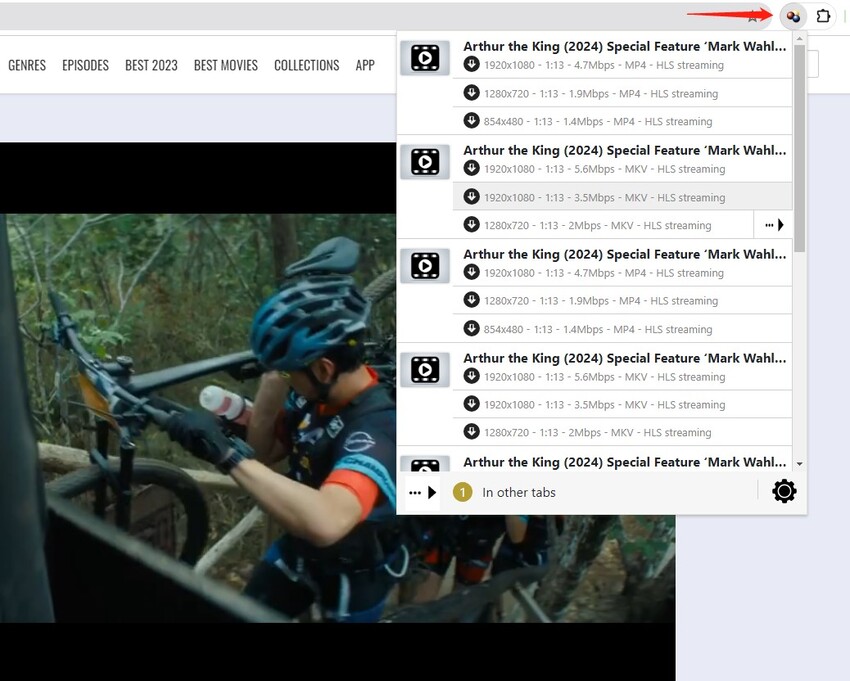This screenshot has width=850, height=681.
Task: Expand the bottom-left three-dots menu in popup
Action: (422, 492)
